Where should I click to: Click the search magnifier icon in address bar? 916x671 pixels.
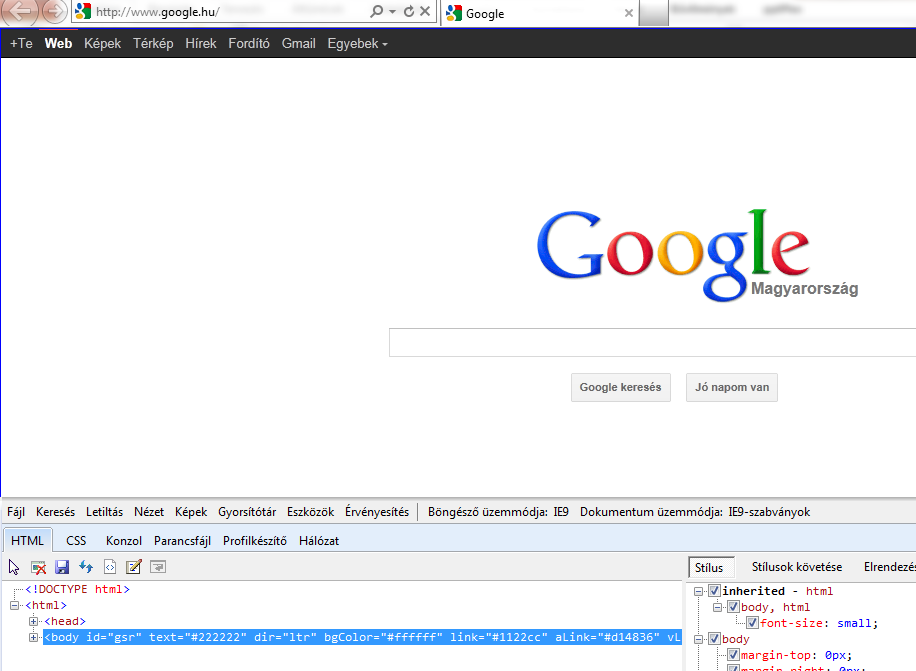pyautogui.click(x=377, y=11)
